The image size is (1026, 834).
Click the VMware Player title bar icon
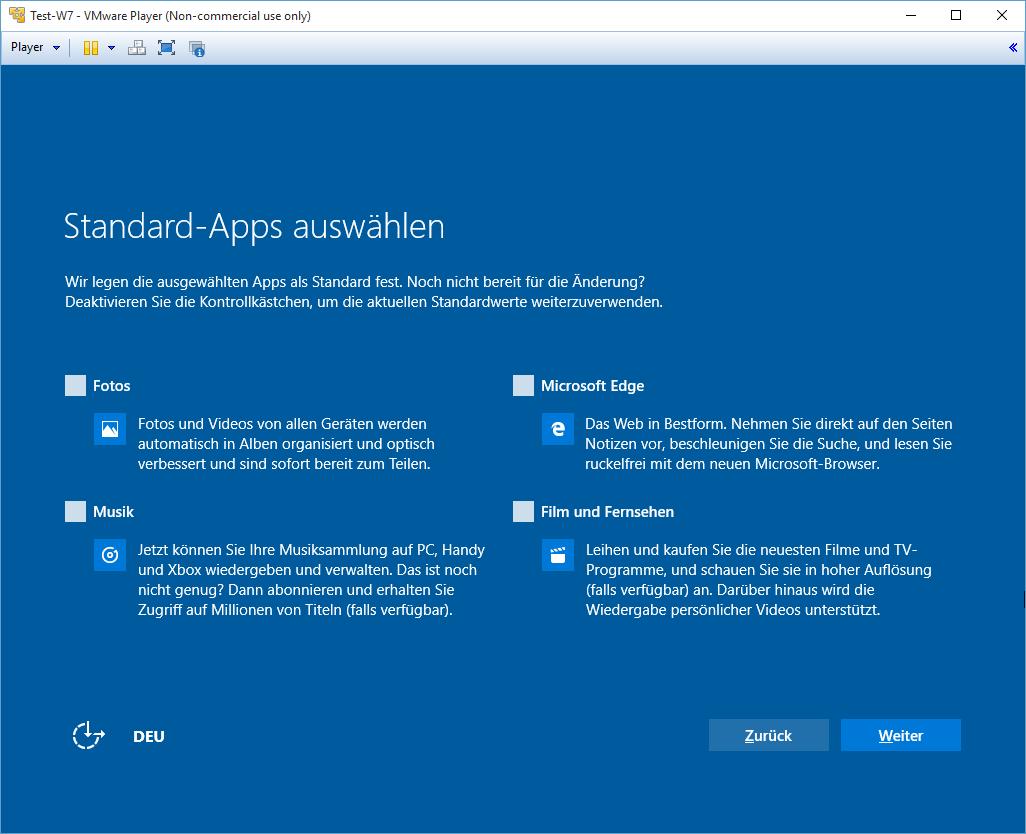point(16,15)
